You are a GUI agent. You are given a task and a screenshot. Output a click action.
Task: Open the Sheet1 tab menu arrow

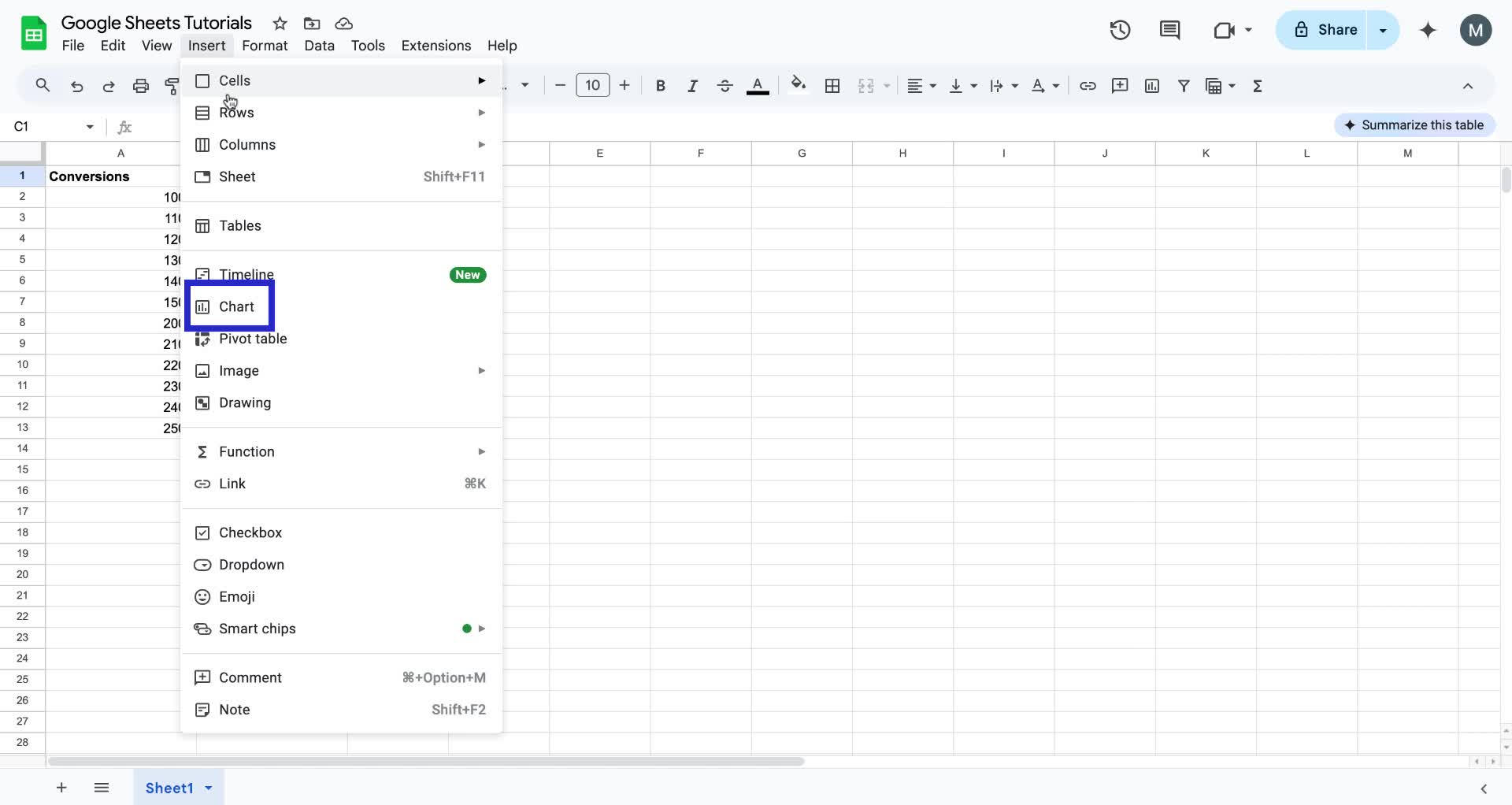[x=208, y=788]
